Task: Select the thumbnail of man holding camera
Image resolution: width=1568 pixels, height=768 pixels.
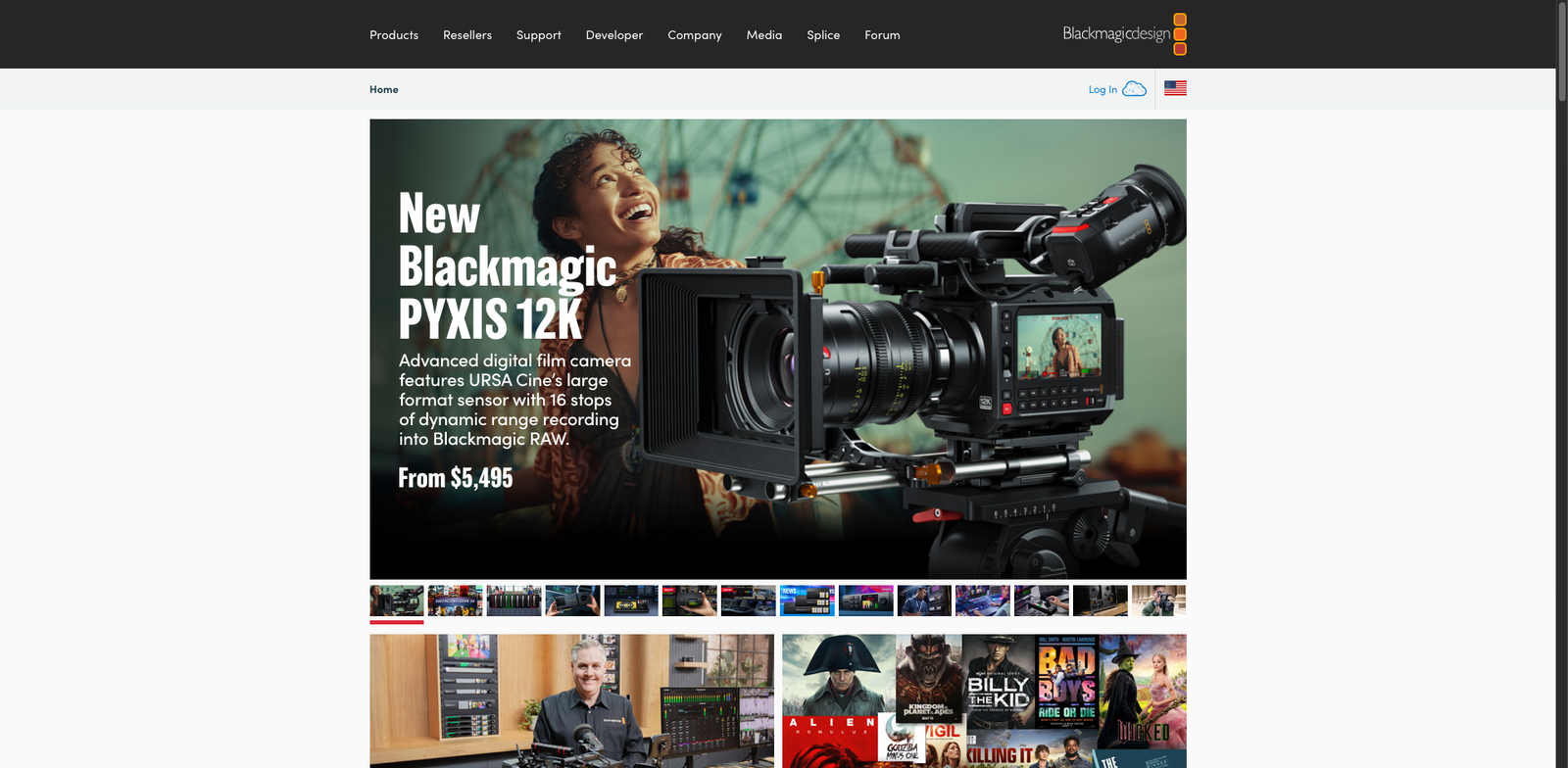Action: click(1159, 600)
